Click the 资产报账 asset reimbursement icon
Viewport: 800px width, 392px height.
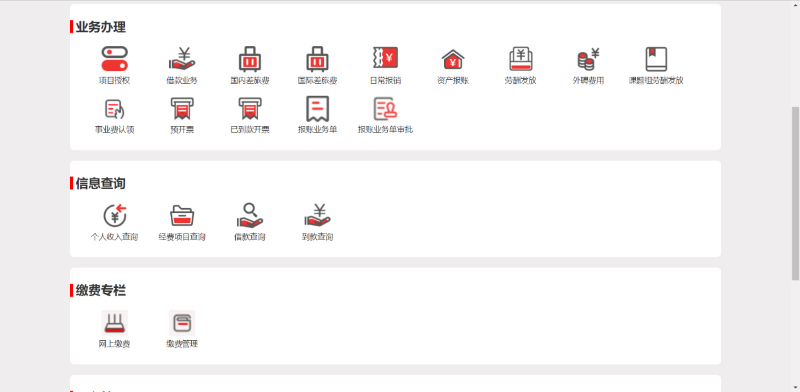[453, 59]
